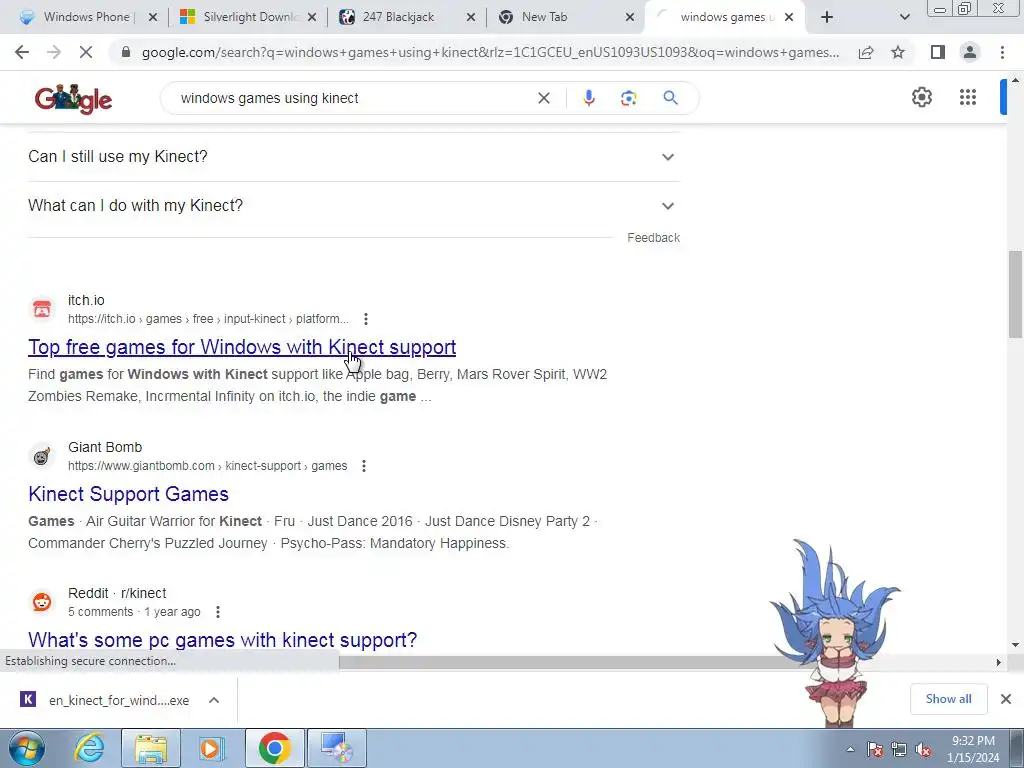Switch to the Silverlight Download tab
The height and width of the screenshot is (768, 1024).
coord(249,17)
